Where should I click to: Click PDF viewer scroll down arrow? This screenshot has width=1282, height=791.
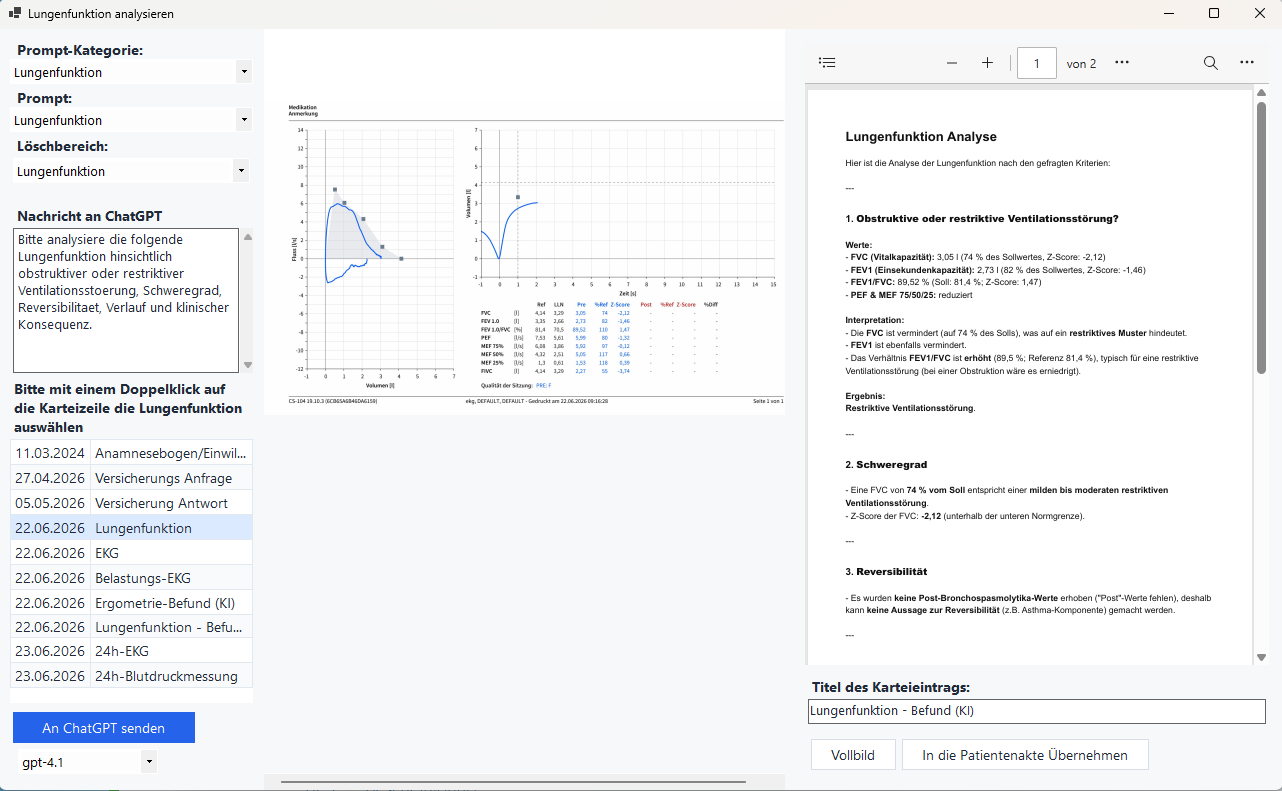pyautogui.click(x=1261, y=657)
